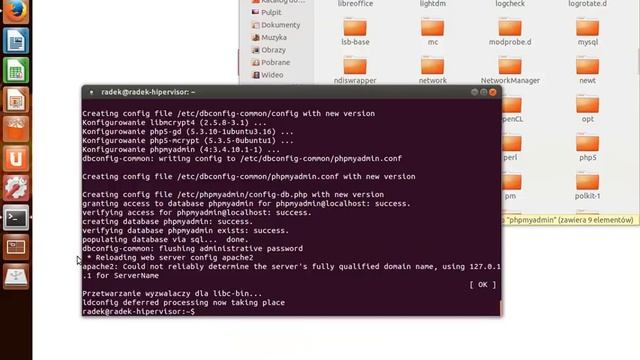Click the lightdm folder label
The height and width of the screenshot is (360, 640).
tap(433, 4)
